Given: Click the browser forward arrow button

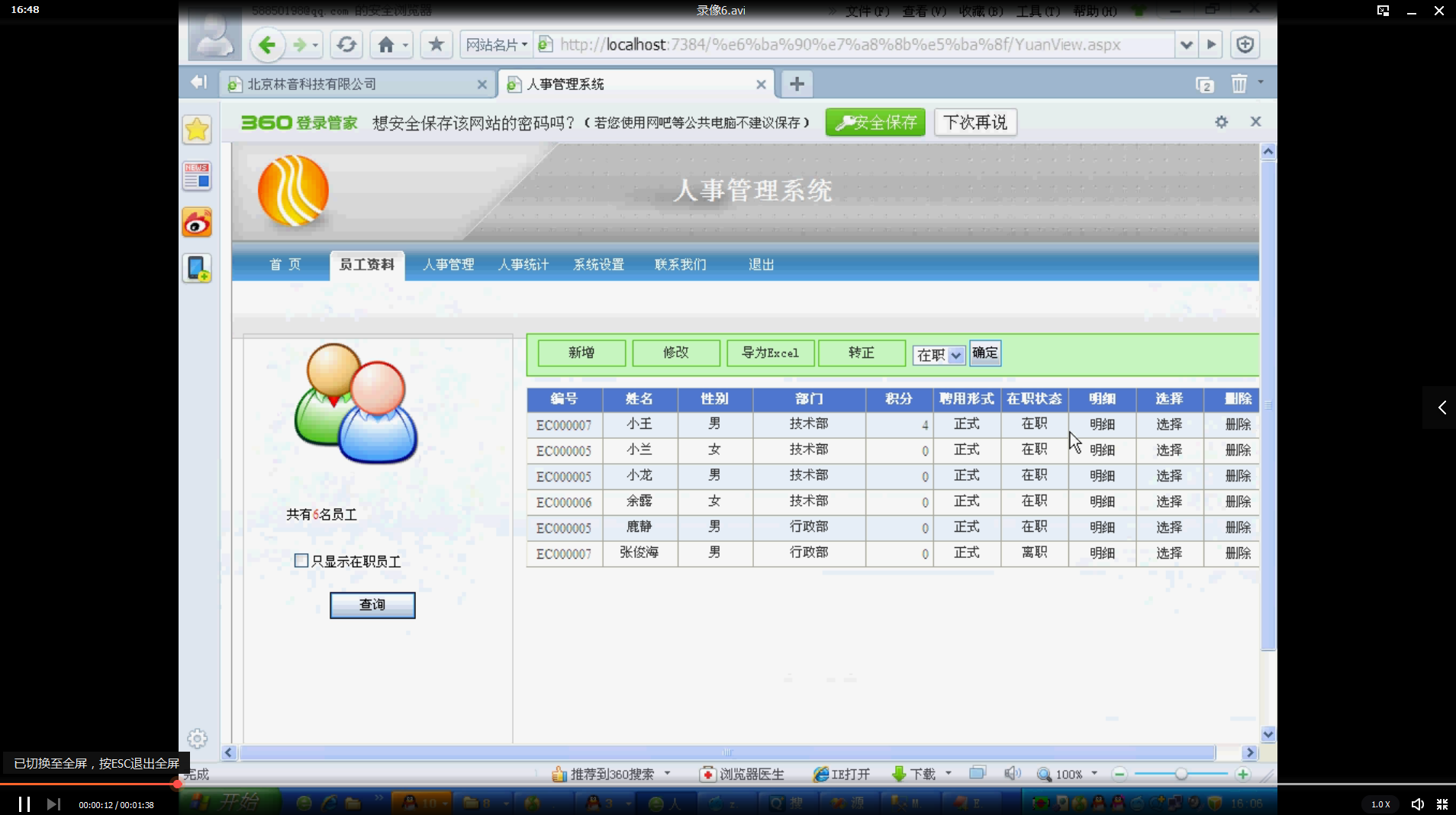Looking at the screenshot, I should coord(299,45).
